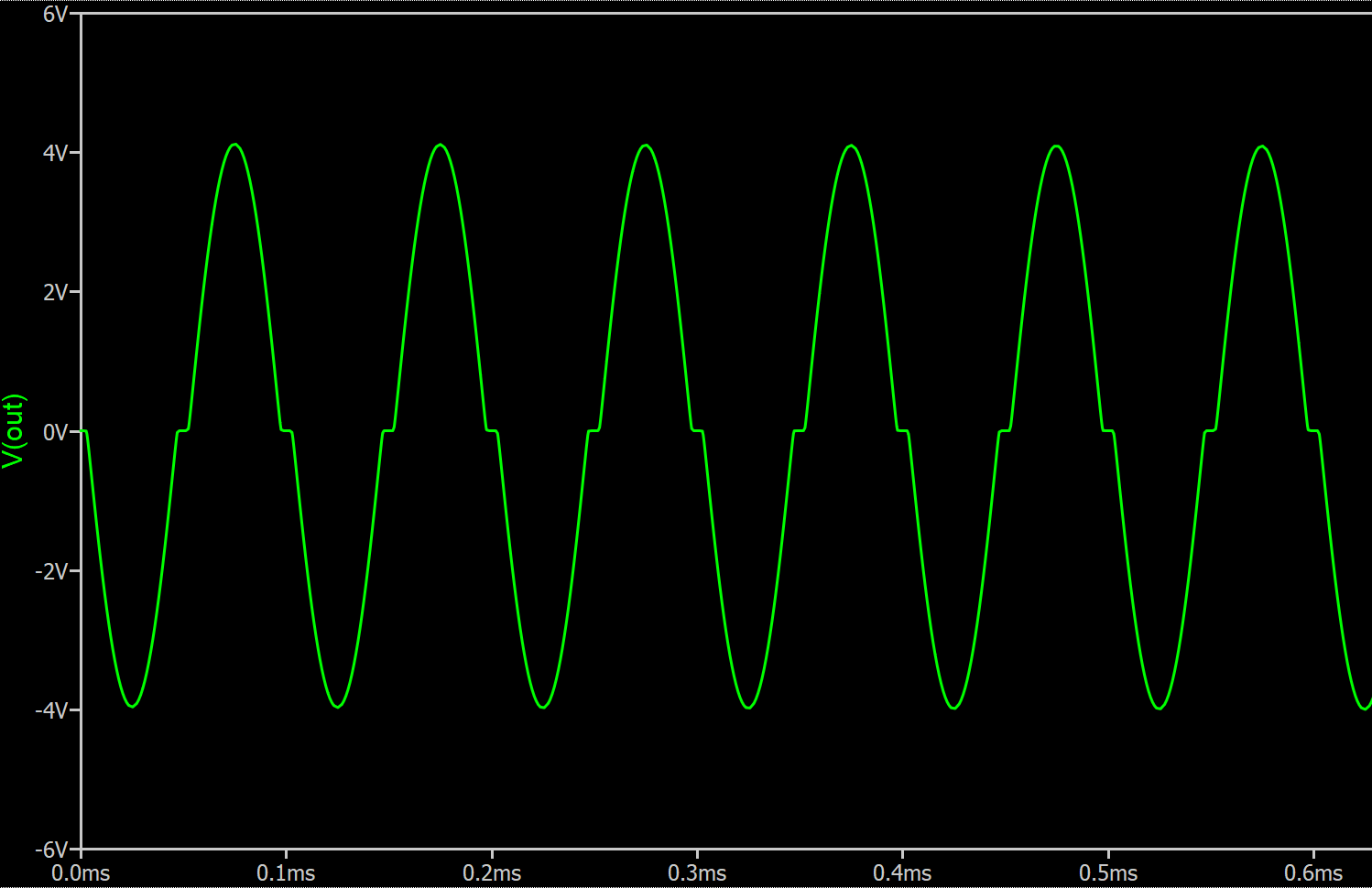Click the 6V label on the vertical axis
The height and width of the screenshot is (888, 1372).
tap(56, 15)
